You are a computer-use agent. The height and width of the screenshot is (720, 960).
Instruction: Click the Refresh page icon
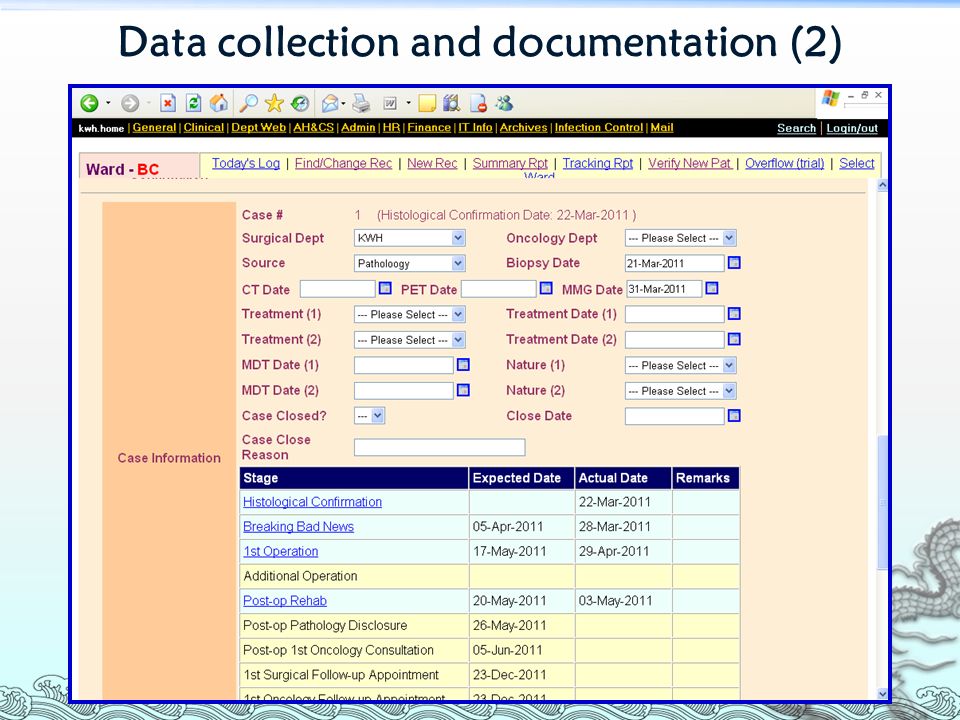click(x=193, y=103)
